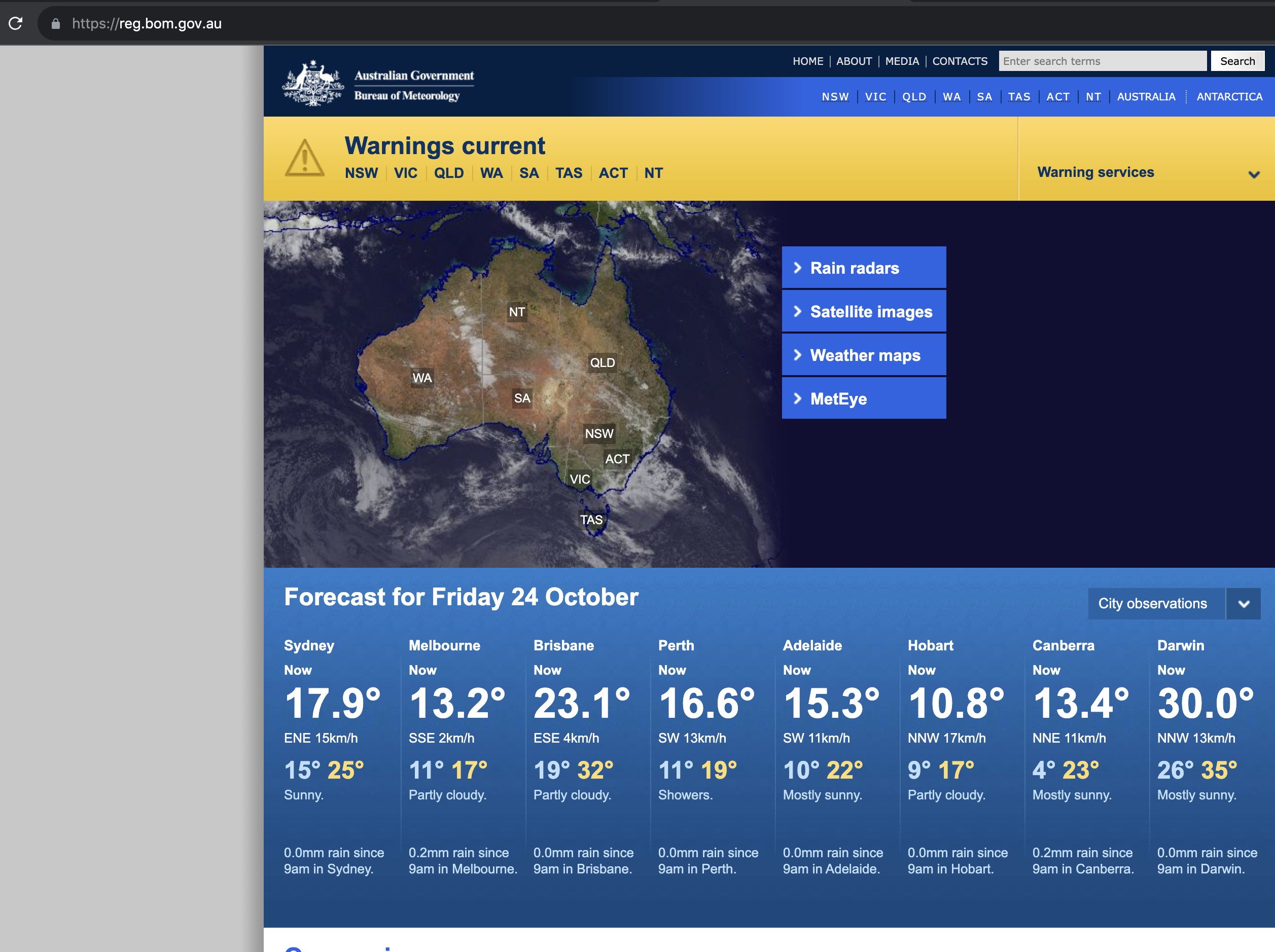Image resolution: width=1275 pixels, height=952 pixels.
Task: Open the ANTARCTICA navigation menu item
Action: coord(1229,97)
